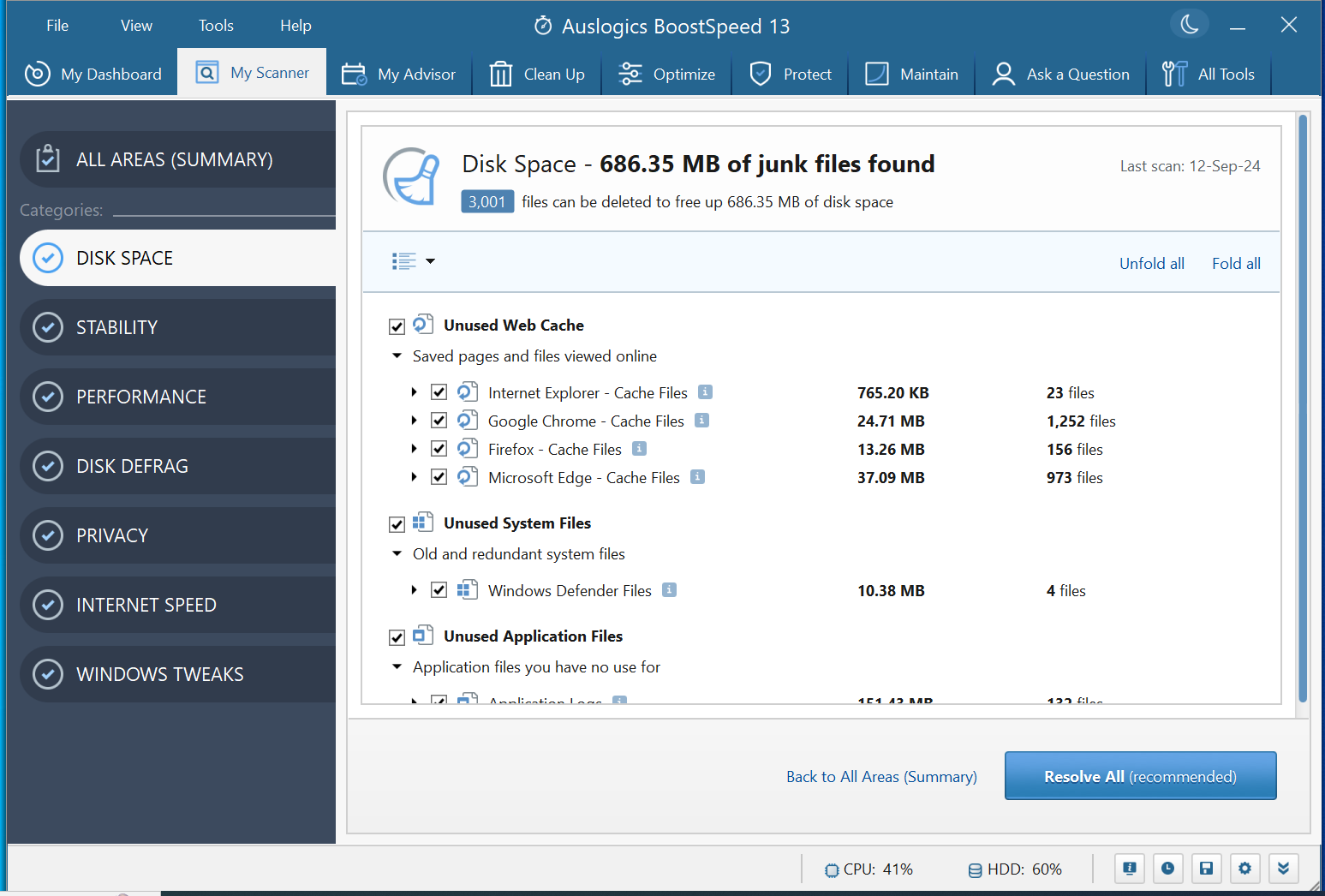Select the WINDOWS TWEAKS category
The height and width of the screenshot is (896, 1325).
point(177,674)
